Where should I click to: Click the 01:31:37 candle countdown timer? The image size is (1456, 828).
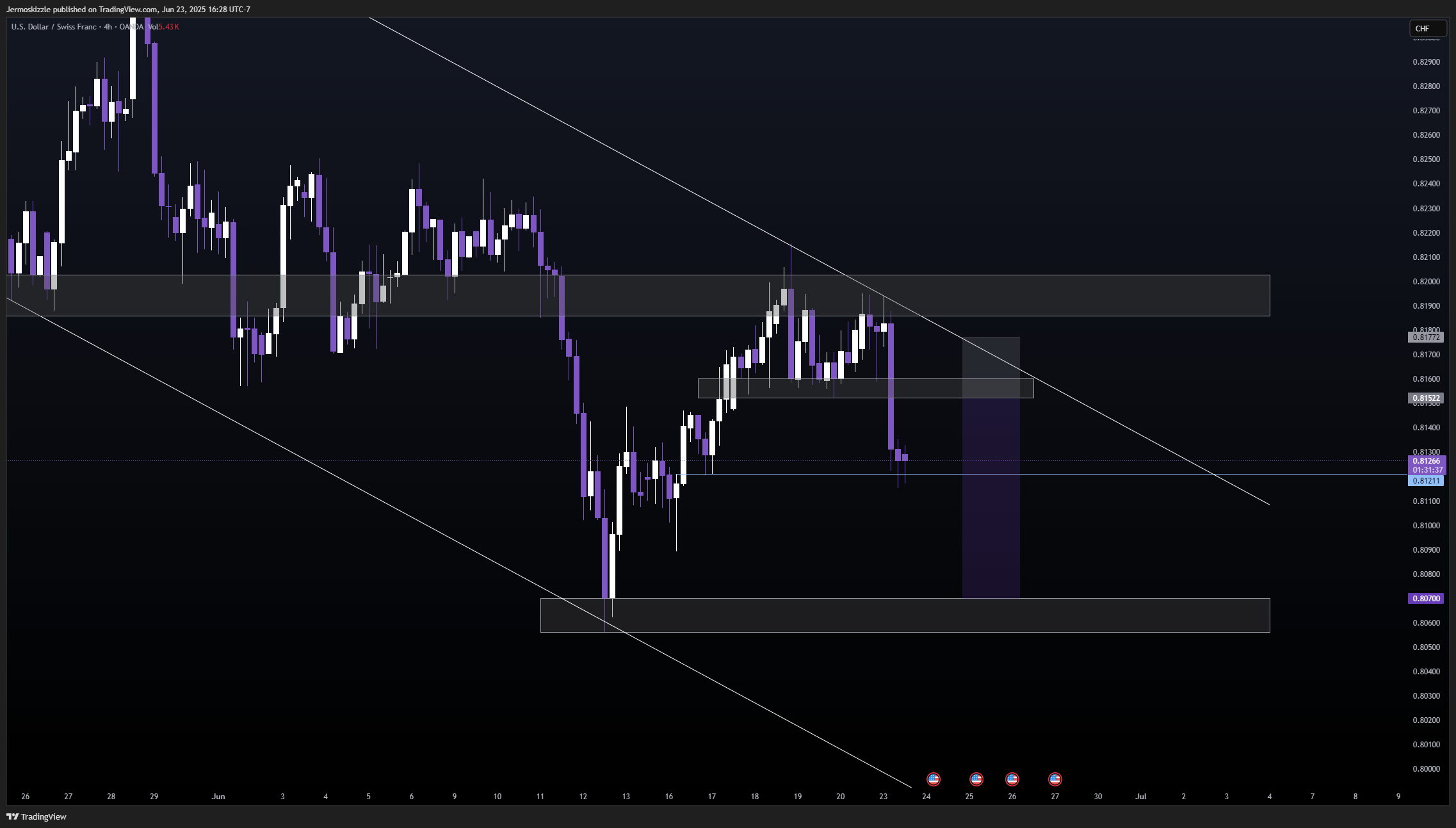coord(1426,470)
